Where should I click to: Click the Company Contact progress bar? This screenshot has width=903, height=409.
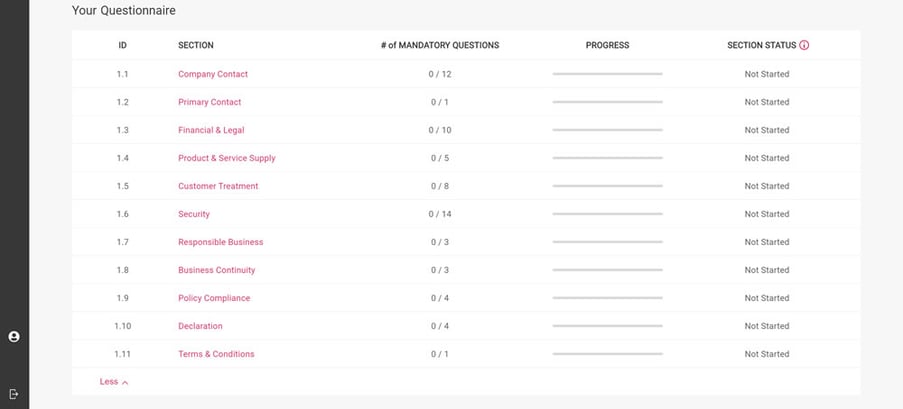607,74
